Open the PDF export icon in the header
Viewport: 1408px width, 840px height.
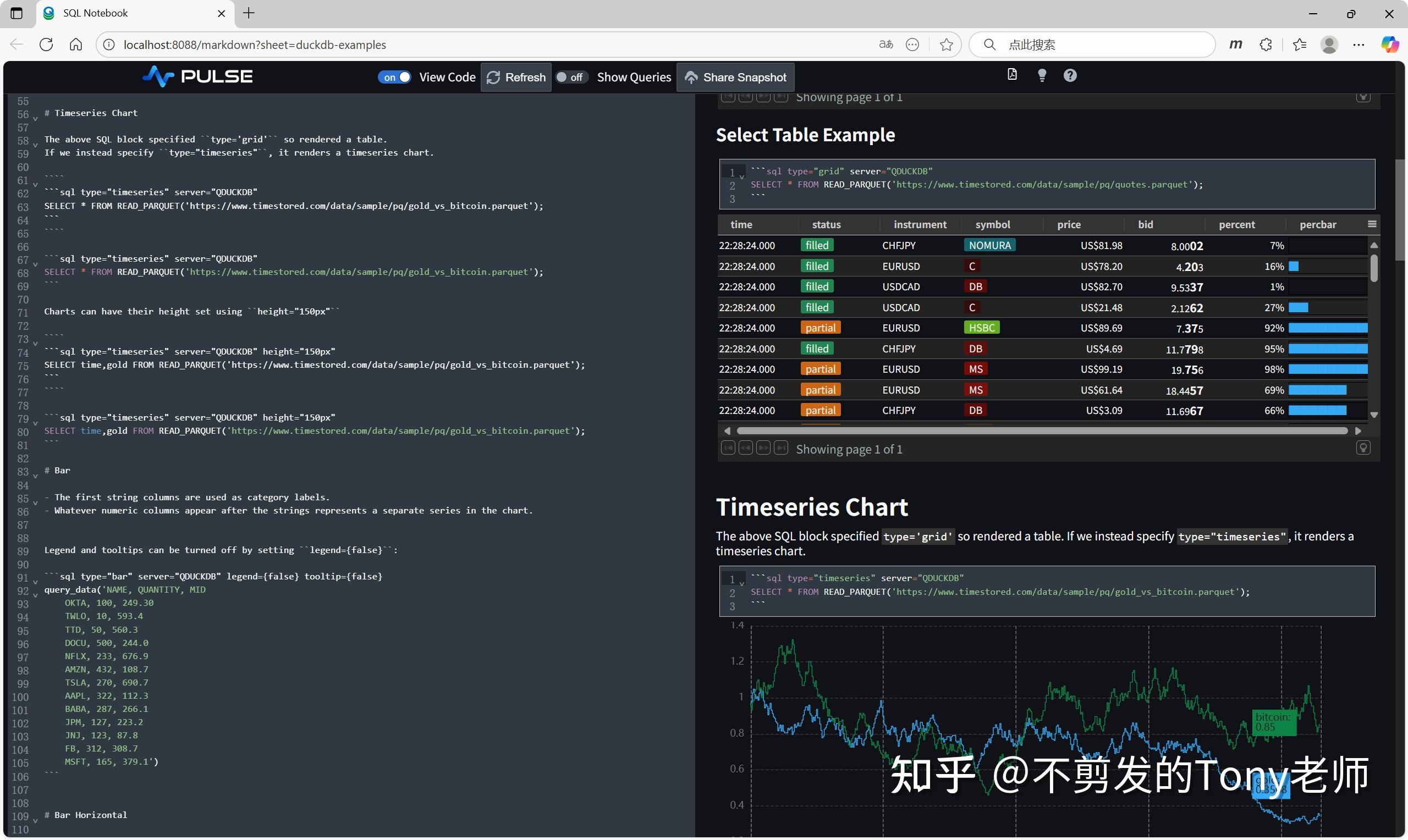1011,74
